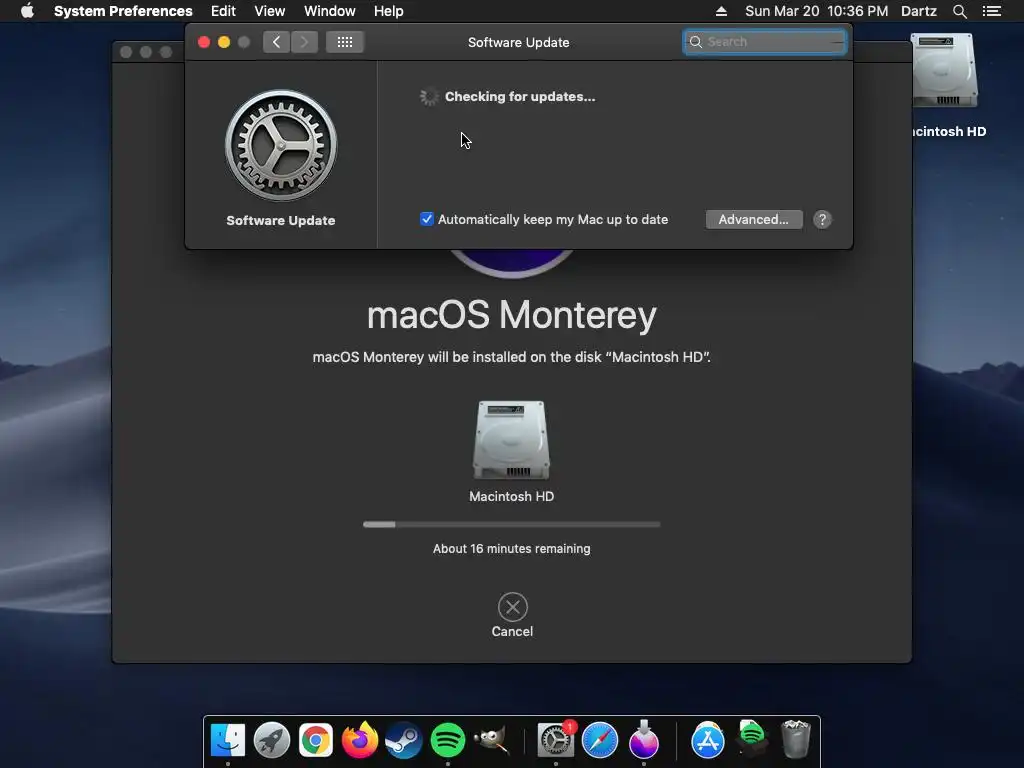Launch Launchpad rocket icon in Dock
The width and height of the screenshot is (1024, 768).
click(272, 740)
